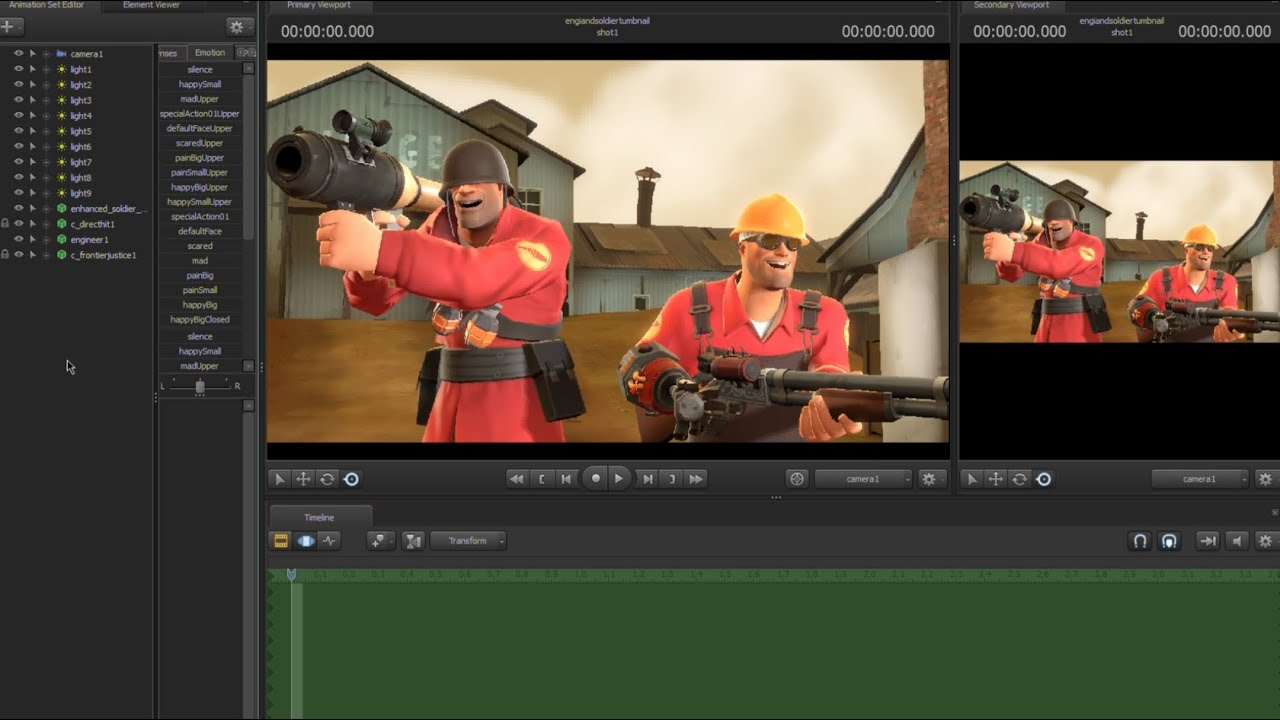Viewport: 1280px width, 720px height.
Task: Choose the move tool in Primary Viewport
Action: (303, 479)
